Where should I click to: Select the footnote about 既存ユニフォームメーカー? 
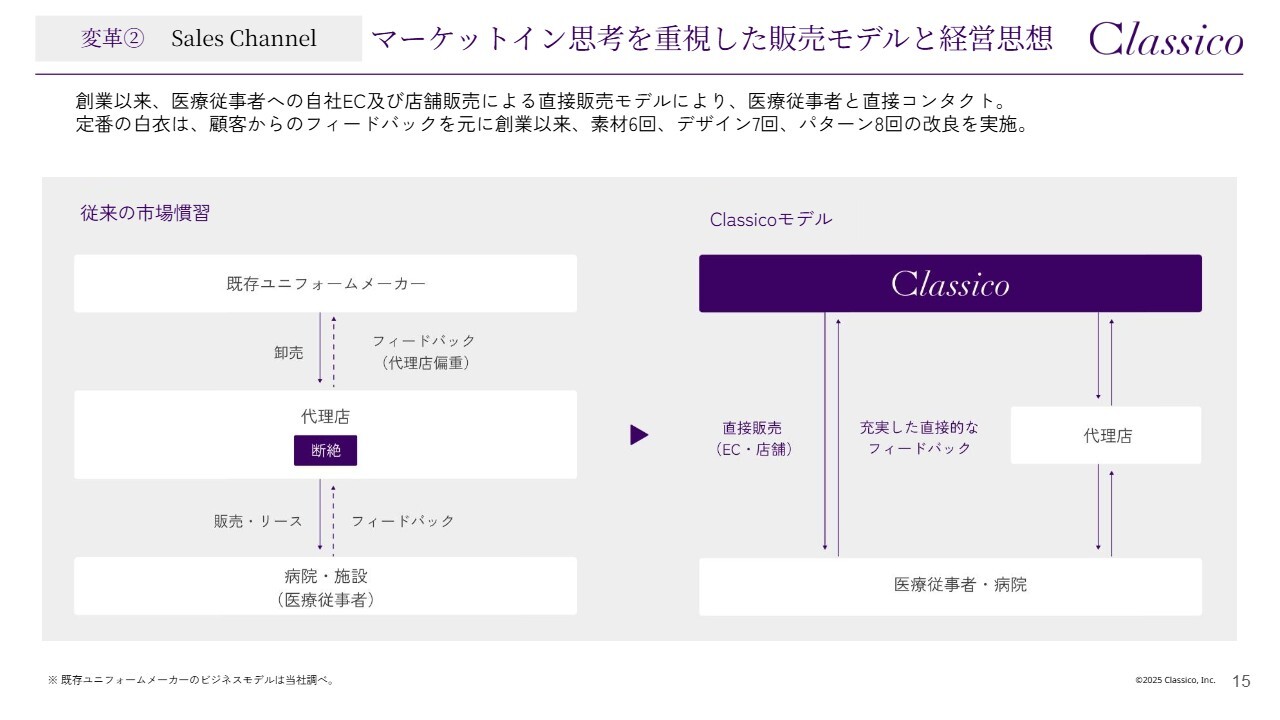191,680
